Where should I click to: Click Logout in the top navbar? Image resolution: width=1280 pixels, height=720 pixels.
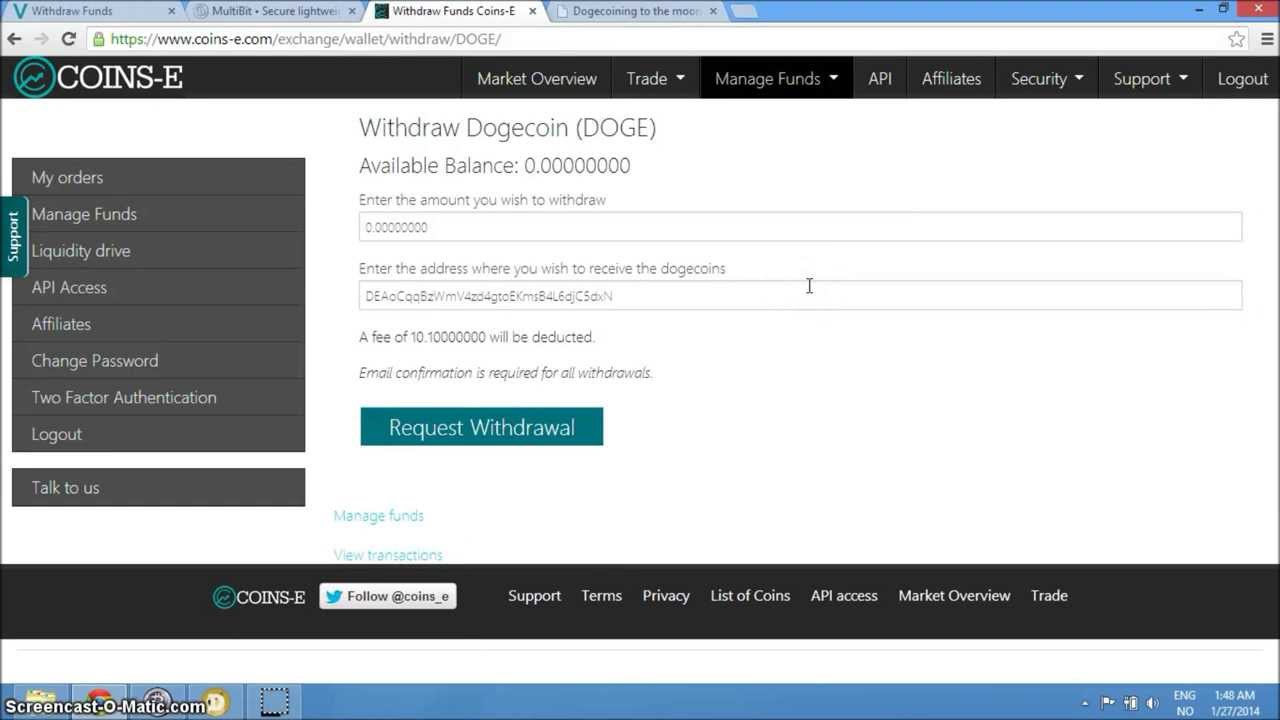(x=1242, y=78)
